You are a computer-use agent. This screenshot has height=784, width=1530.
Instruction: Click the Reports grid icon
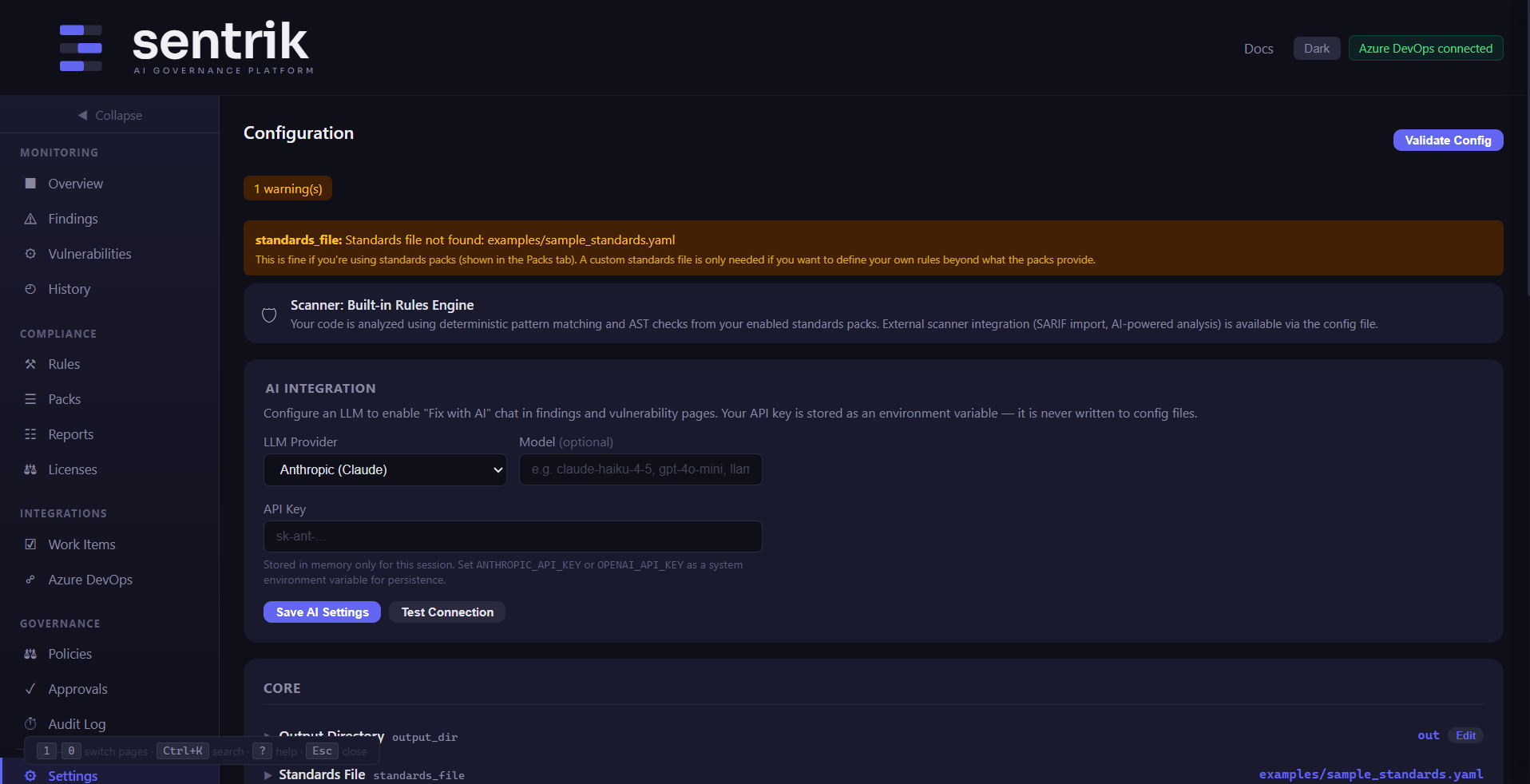click(x=30, y=434)
